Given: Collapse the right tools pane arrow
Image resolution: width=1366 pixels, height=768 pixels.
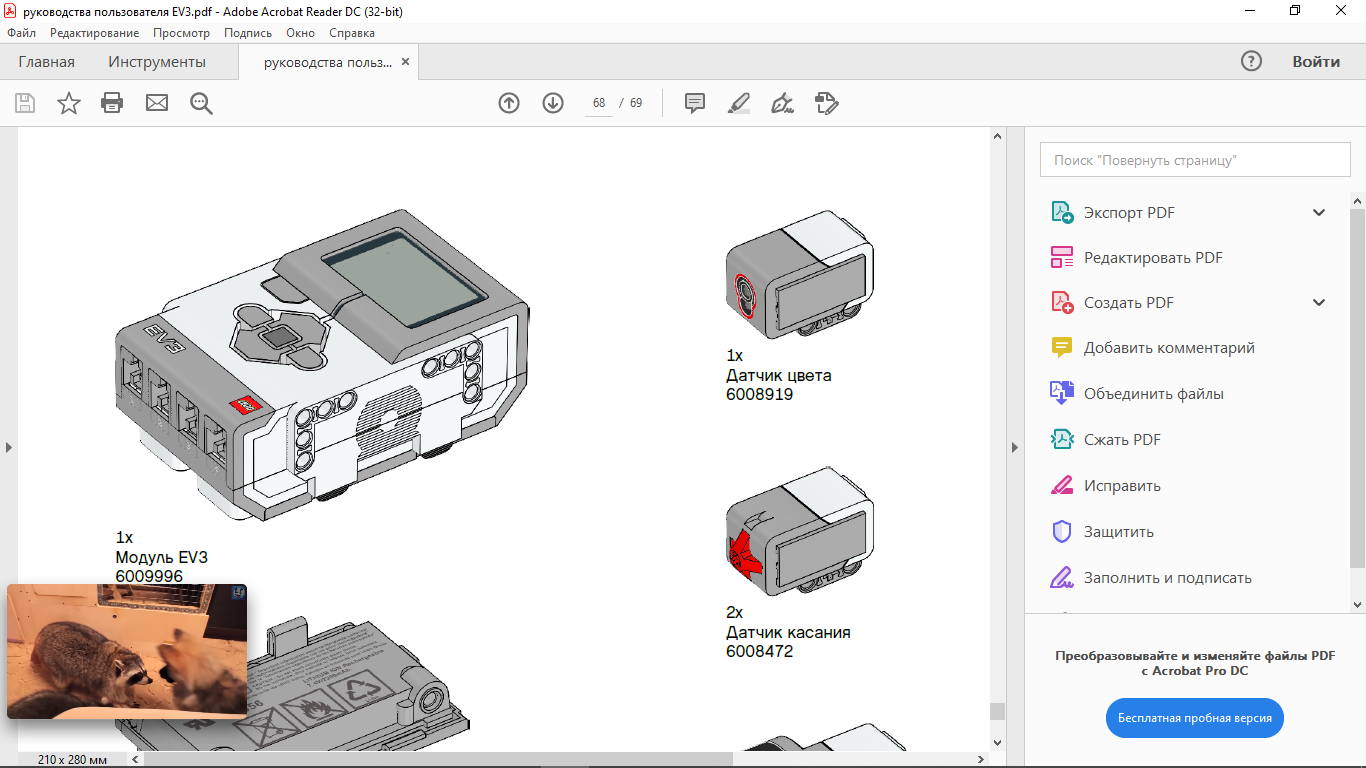Looking at the screenshot, I should (1015, 447).
